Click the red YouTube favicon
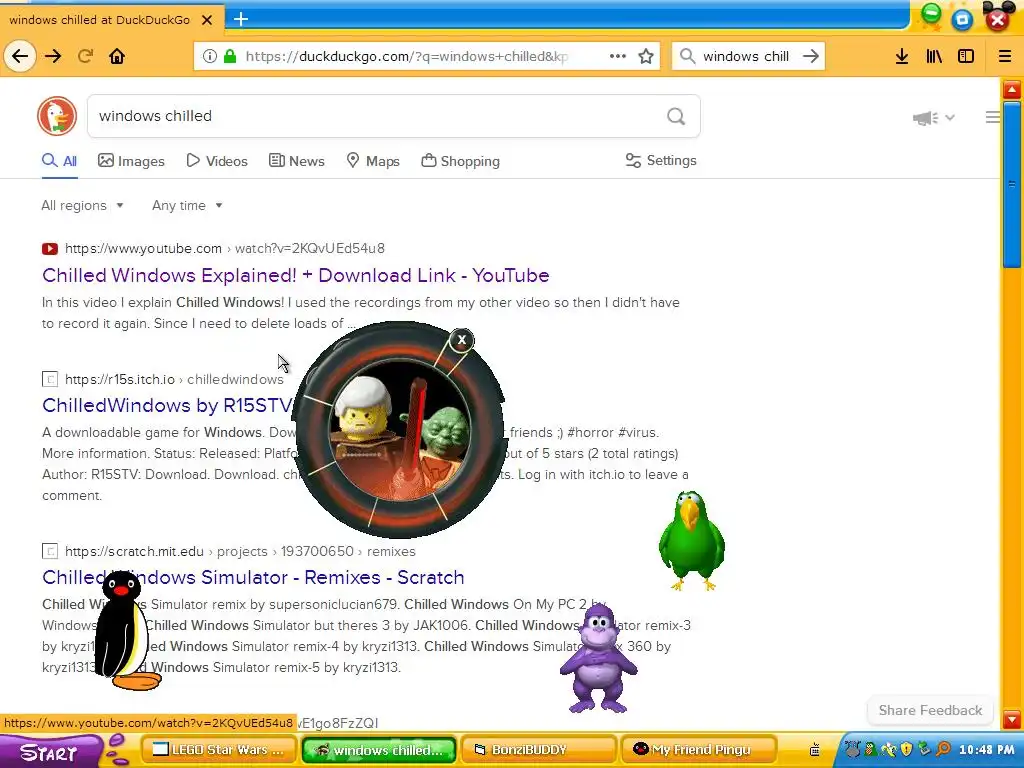 pyautogui.click(x=50, y=249)
